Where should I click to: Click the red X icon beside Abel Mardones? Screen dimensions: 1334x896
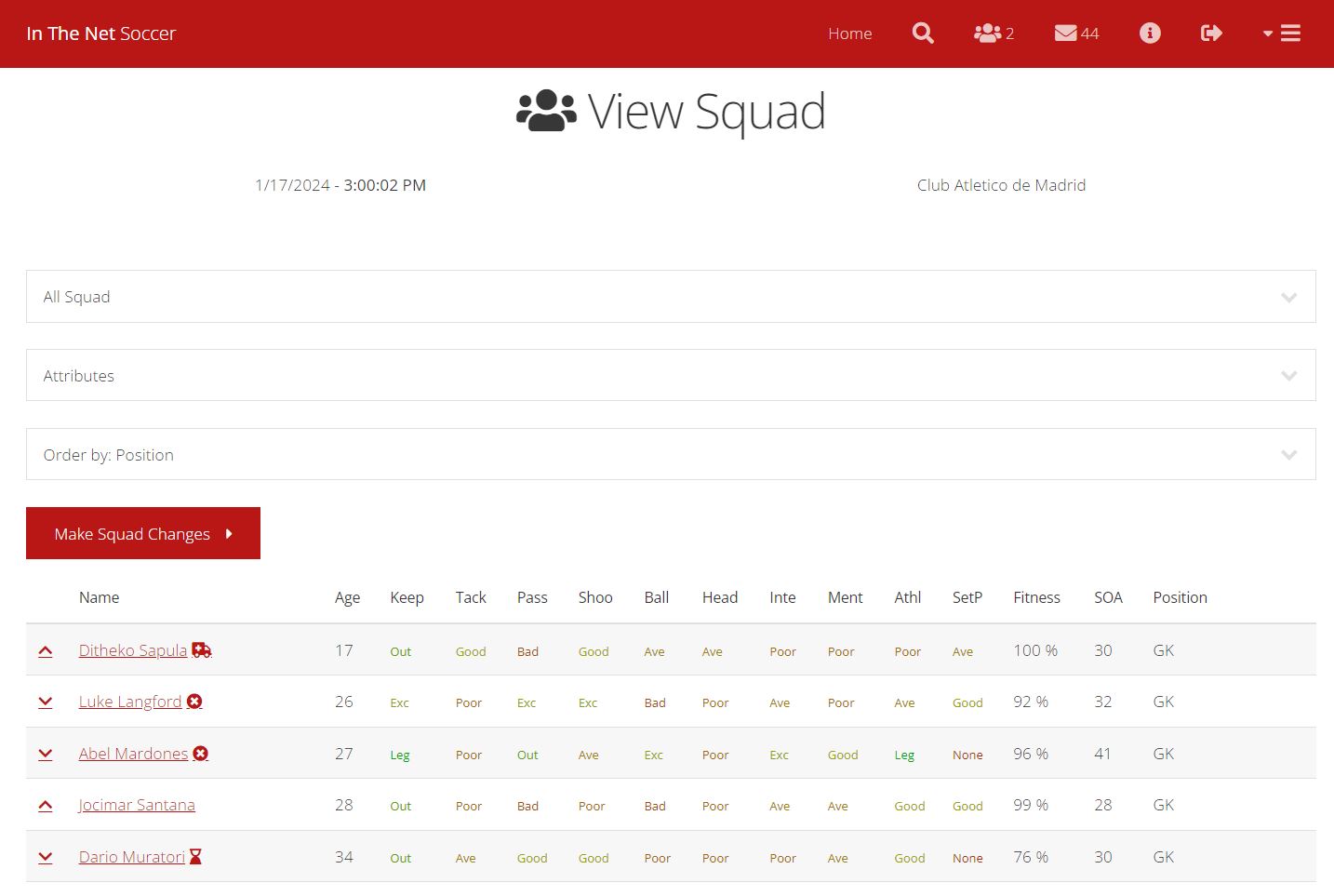[x=200, y=754]
